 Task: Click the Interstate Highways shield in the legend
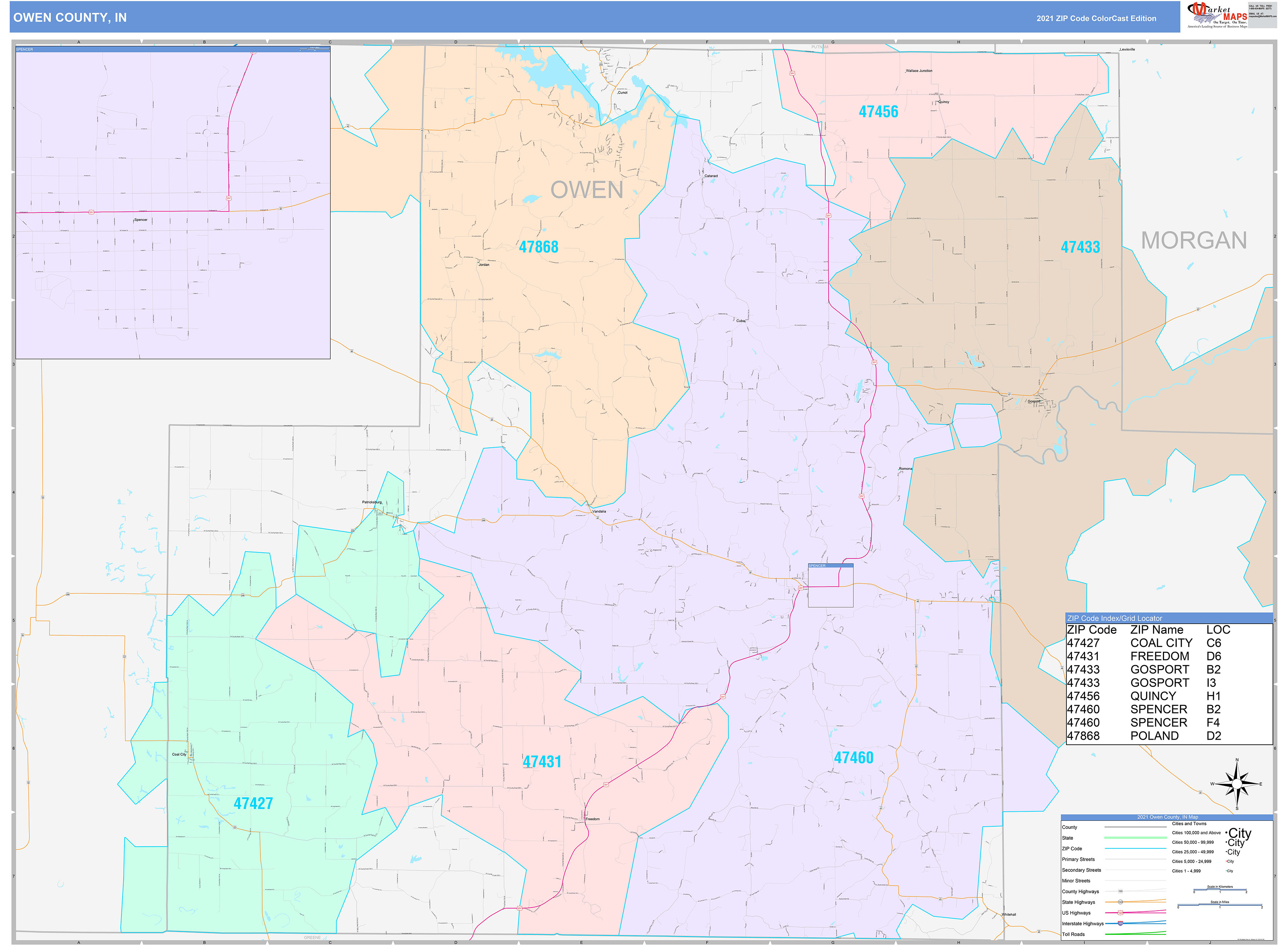pyautogui.click(x=1120, y=924)
